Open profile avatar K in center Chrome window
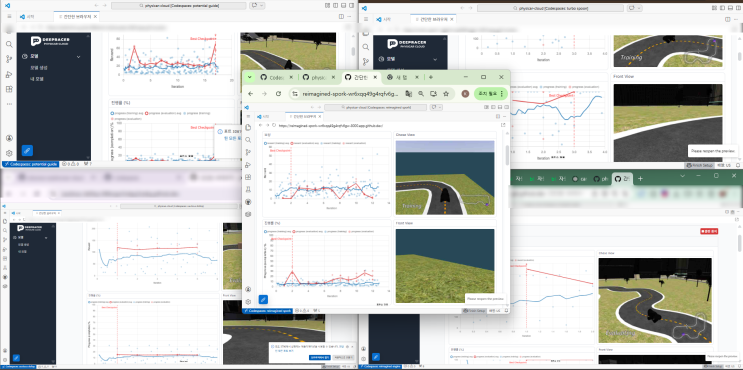The height and width of the screenshot is (370, 743). click(x=465, y=94)
